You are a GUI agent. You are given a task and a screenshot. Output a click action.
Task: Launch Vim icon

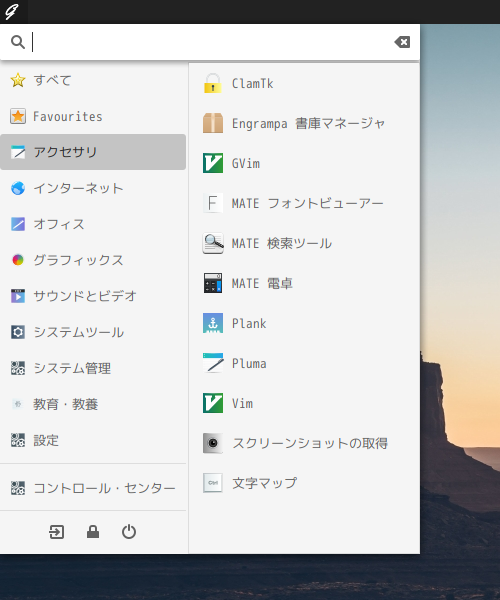pyautogui.click(x=213, y=403)
